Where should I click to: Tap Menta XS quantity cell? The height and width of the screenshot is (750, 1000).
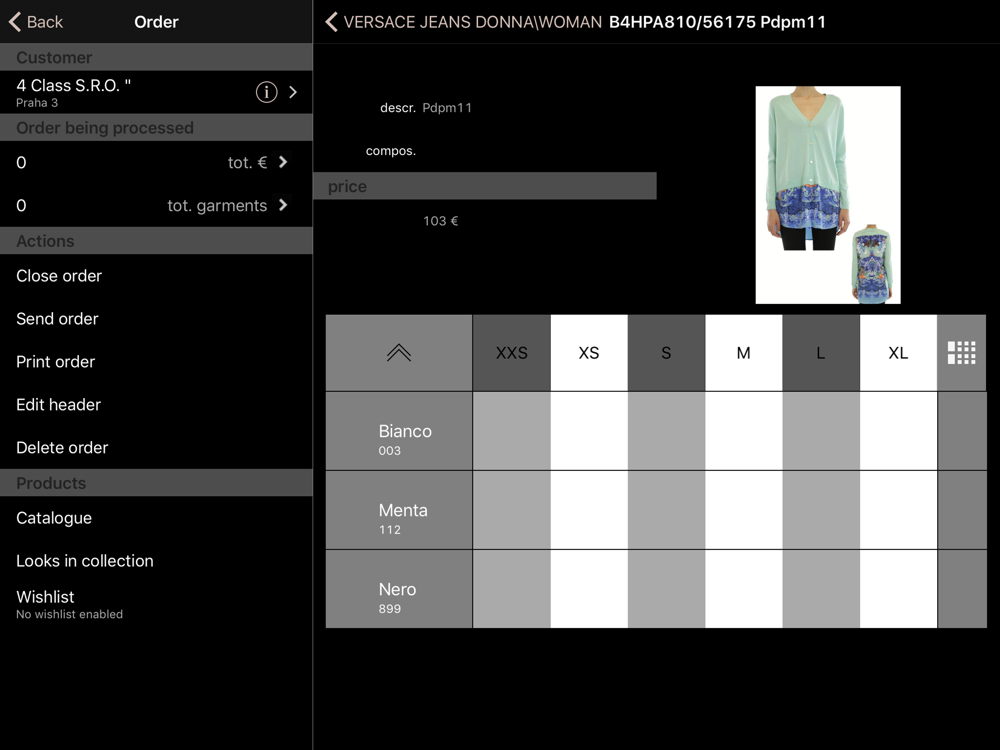coord(589,510)
